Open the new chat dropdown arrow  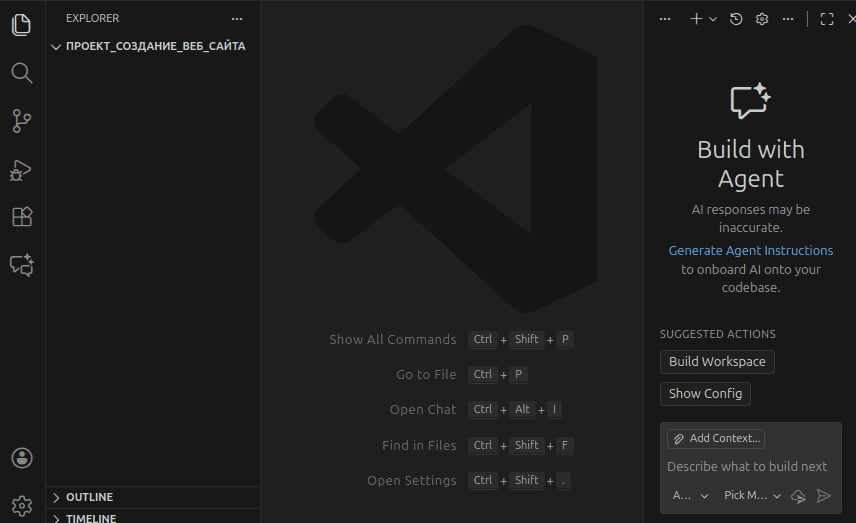click(x=713, y=19)
